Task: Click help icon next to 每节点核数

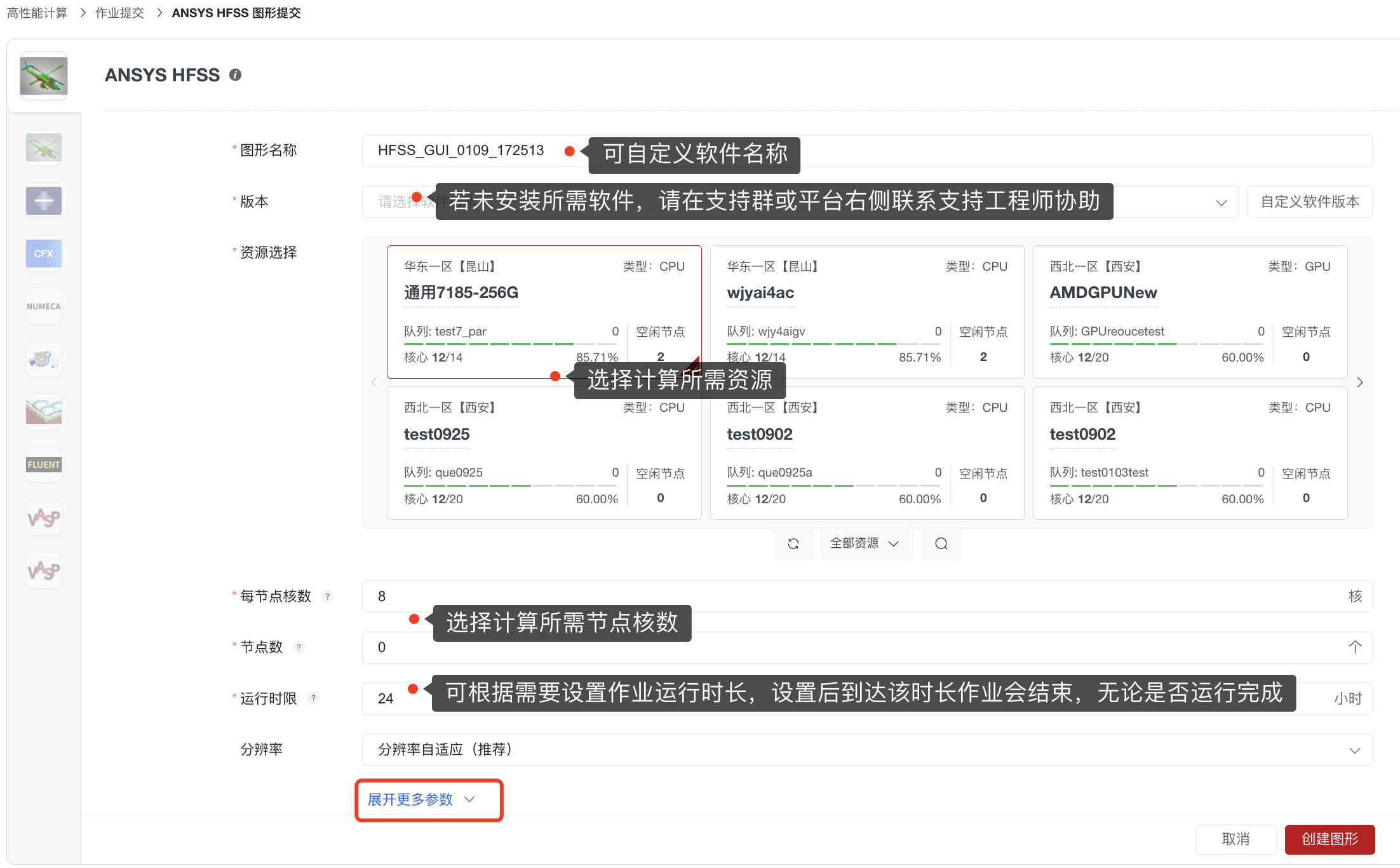Action: [327, 597]
